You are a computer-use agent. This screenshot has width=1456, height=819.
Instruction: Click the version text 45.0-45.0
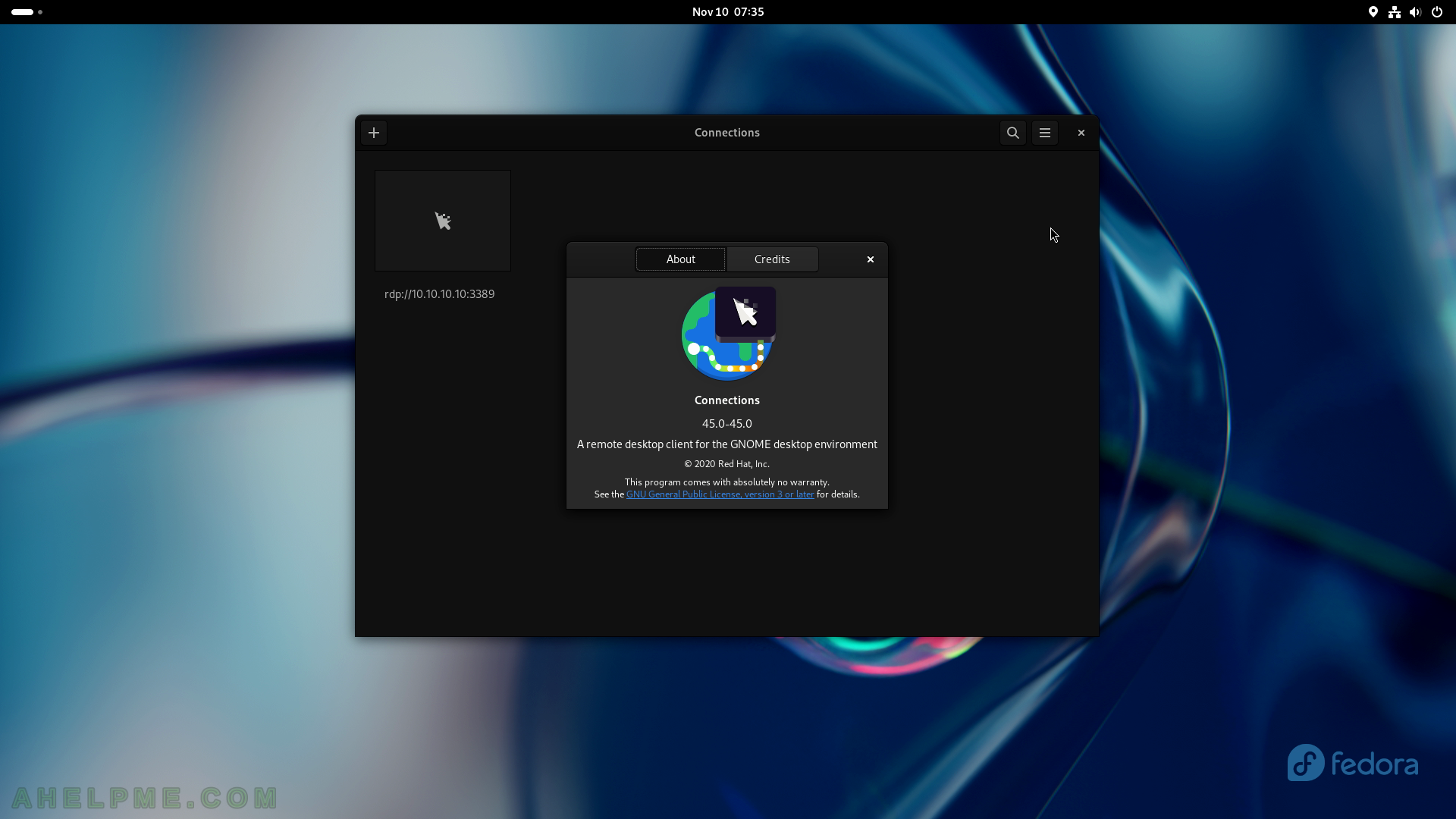click(726, 424)
